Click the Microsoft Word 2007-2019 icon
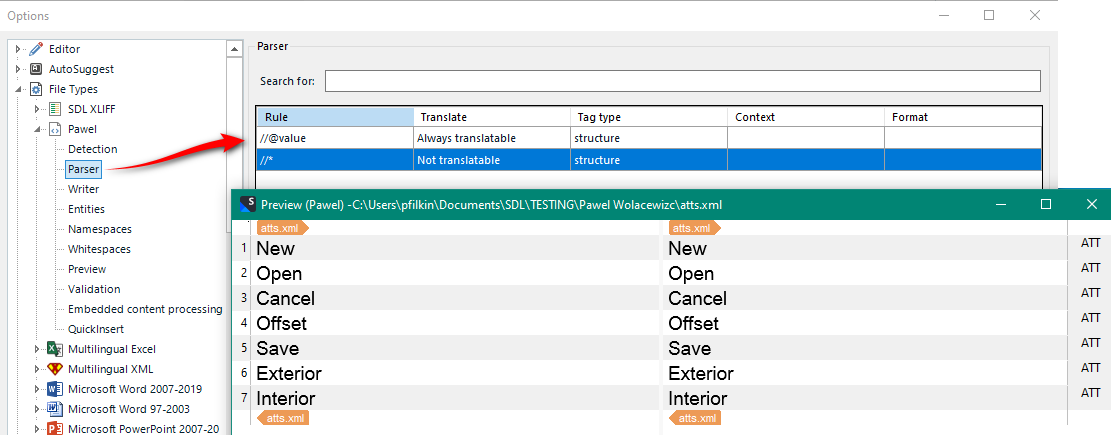 (55, 389)
